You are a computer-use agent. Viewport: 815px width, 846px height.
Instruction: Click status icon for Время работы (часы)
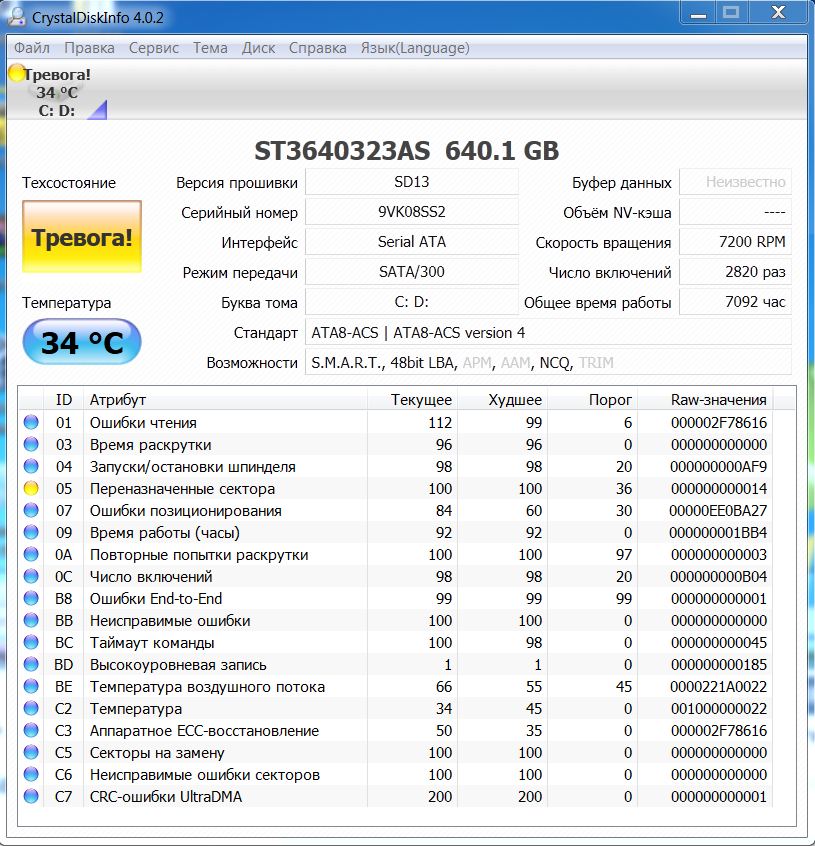(31, 532)
